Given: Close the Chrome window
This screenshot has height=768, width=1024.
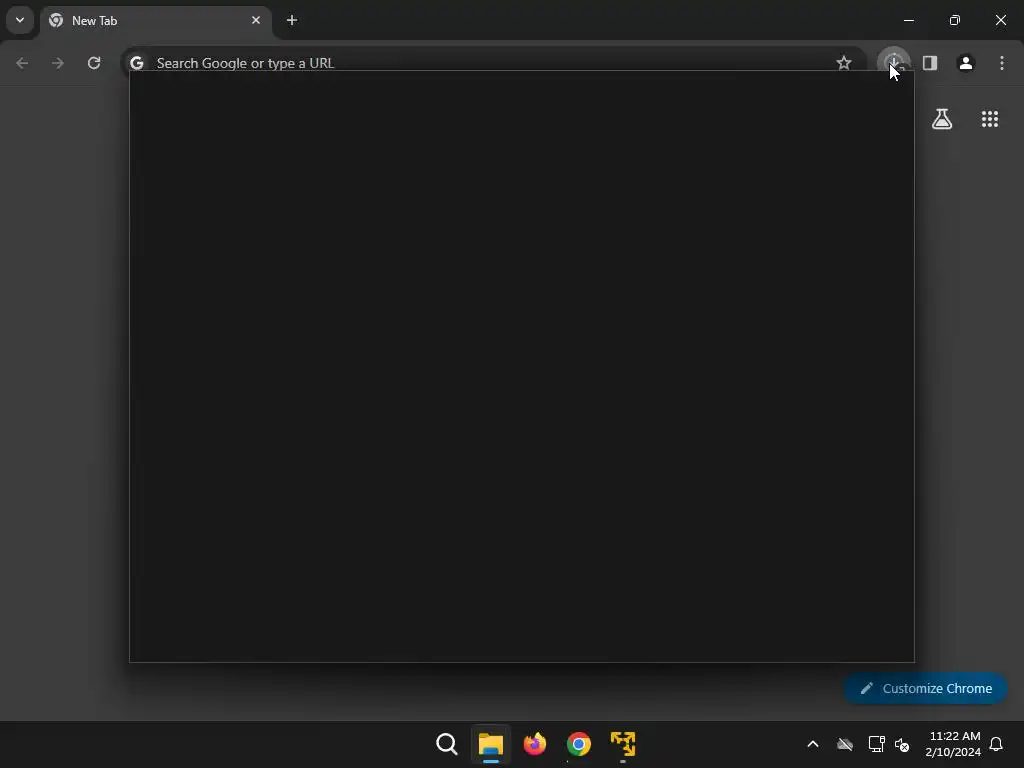Looking at the screenshot, I should tap(1000, 20).
